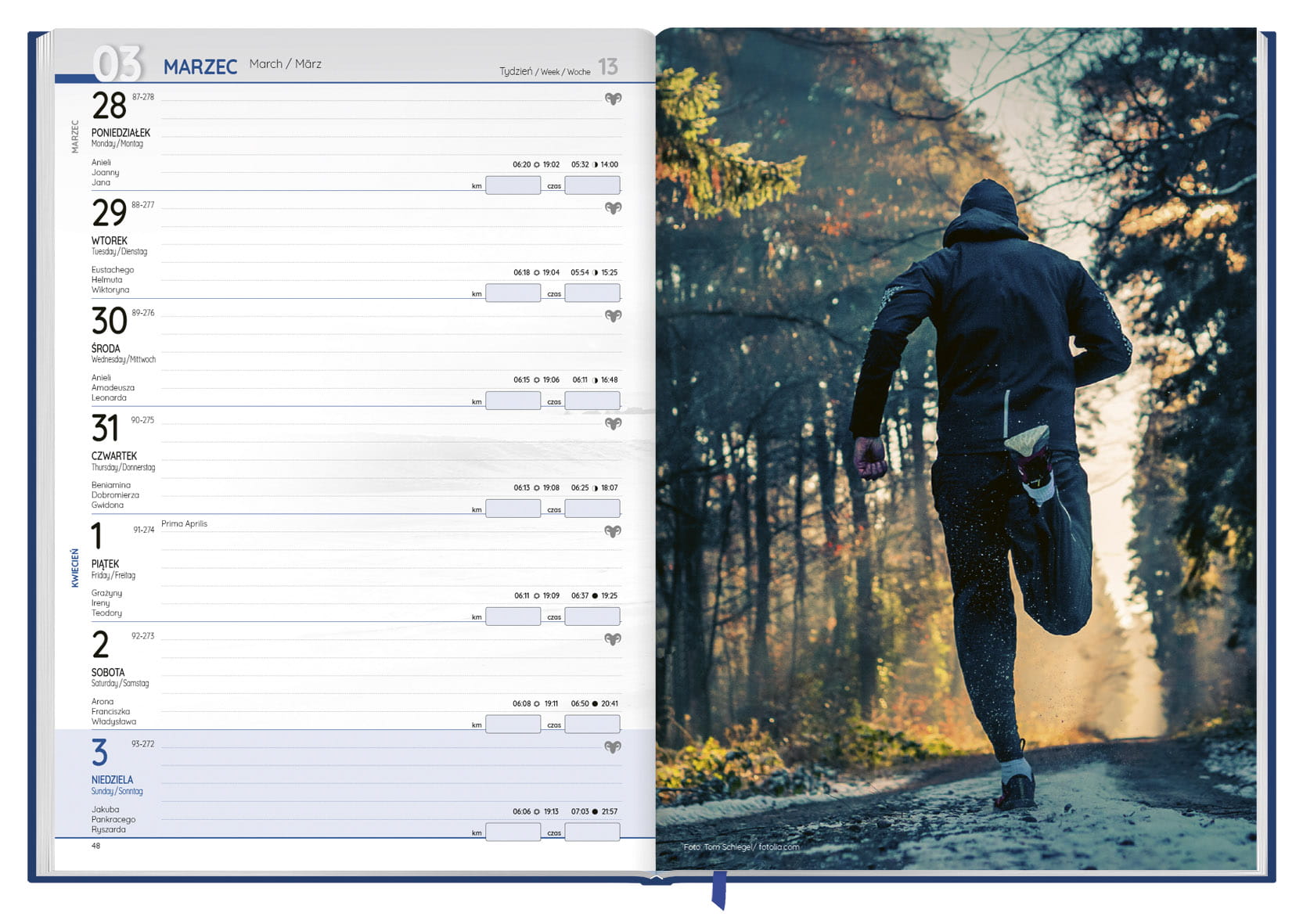Click the CZWARTEK day name
Screen dimensions: 1303x924
pyautogui.click(x=114, y=456)
